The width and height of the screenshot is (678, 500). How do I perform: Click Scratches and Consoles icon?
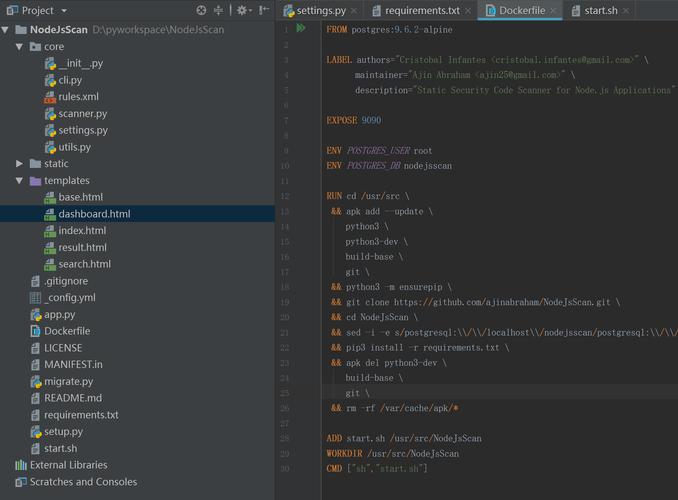click(x=21, y=482)
